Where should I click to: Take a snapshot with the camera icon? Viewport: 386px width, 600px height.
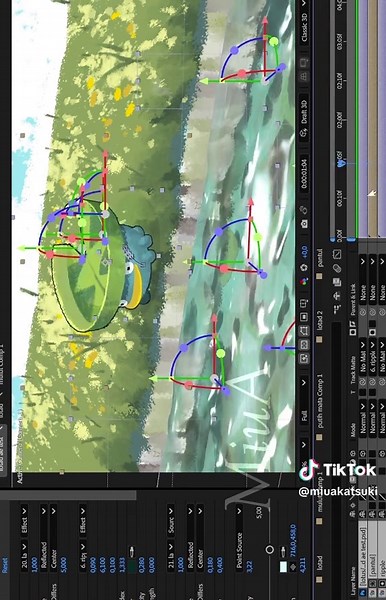click(305, 223)
